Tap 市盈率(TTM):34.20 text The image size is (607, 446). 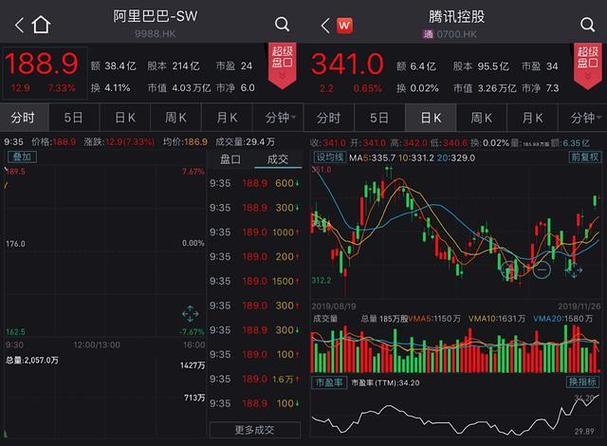(386, 383)
